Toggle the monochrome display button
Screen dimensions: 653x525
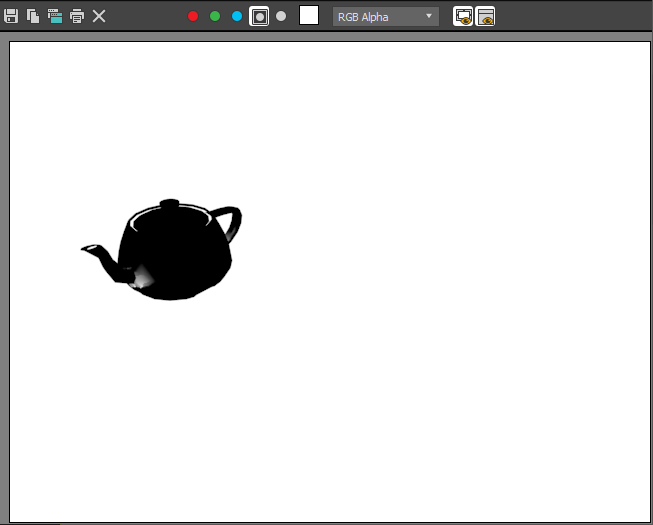pos(281,16)
